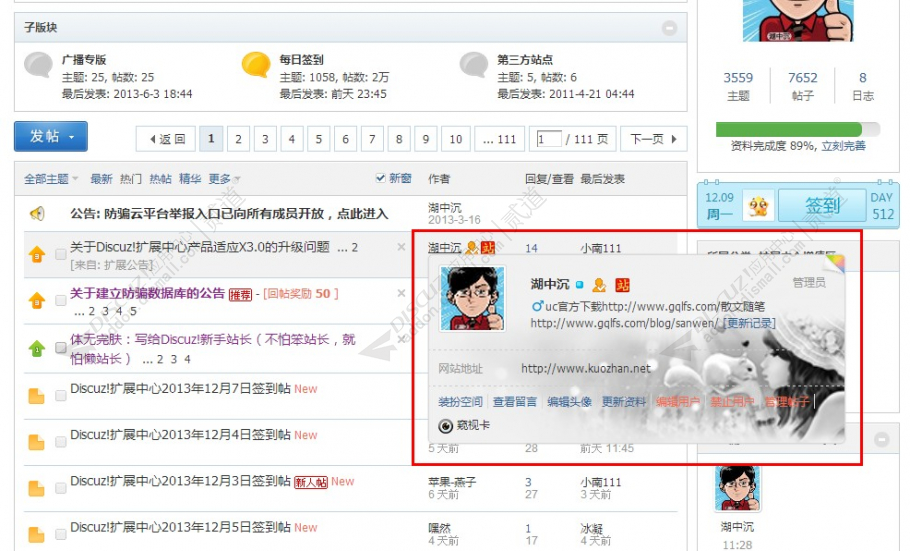
Task: Click the red 站 badge icon in popup
Action: click(622, 285)
